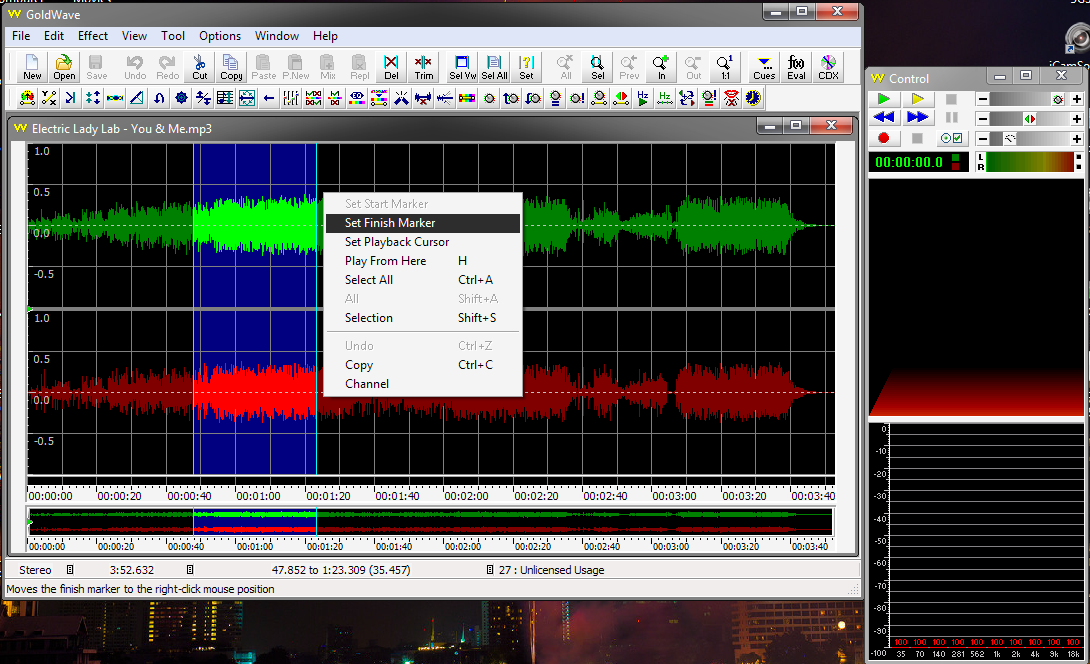The height and width of the screenshot is (664, 1090).
Task: Click the overview waveform strip below timeline
Action: click(430, 522)
